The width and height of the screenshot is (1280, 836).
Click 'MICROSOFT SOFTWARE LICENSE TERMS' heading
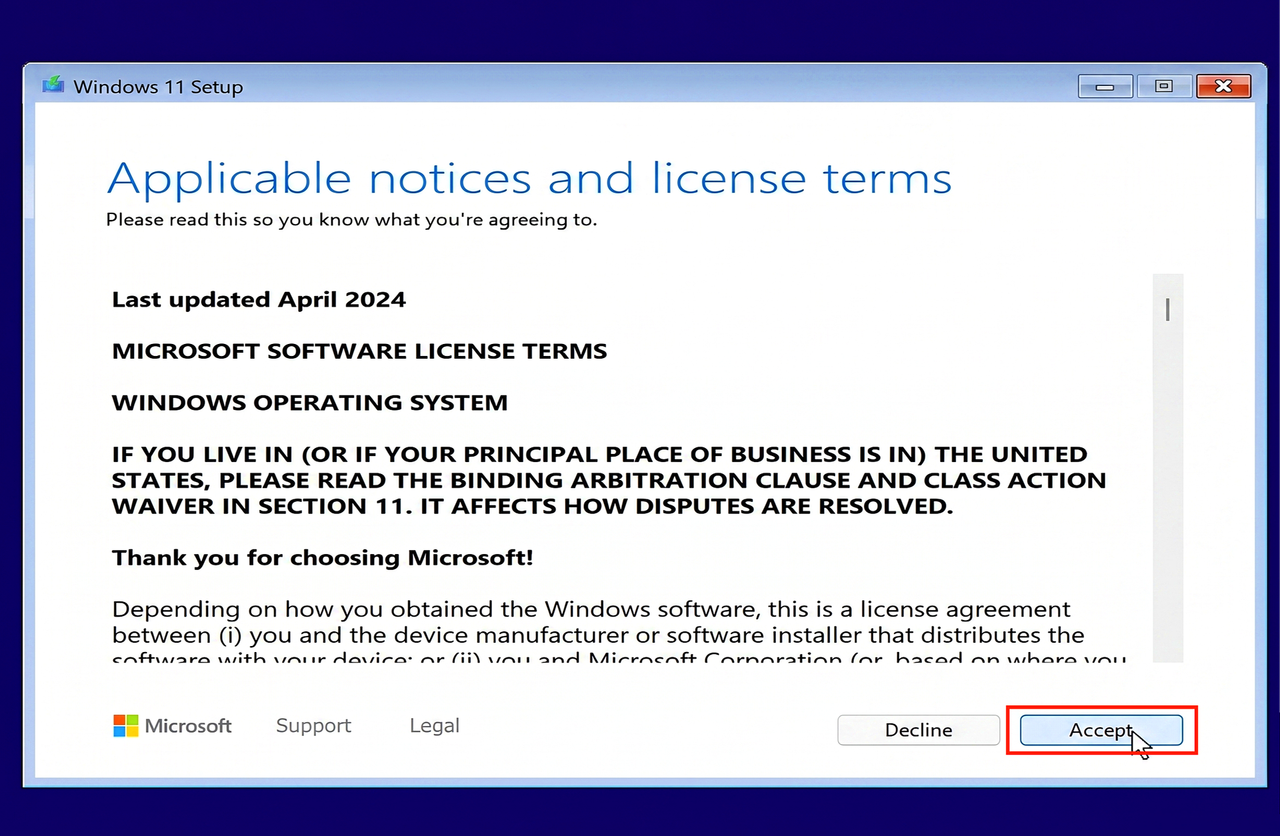359,352
